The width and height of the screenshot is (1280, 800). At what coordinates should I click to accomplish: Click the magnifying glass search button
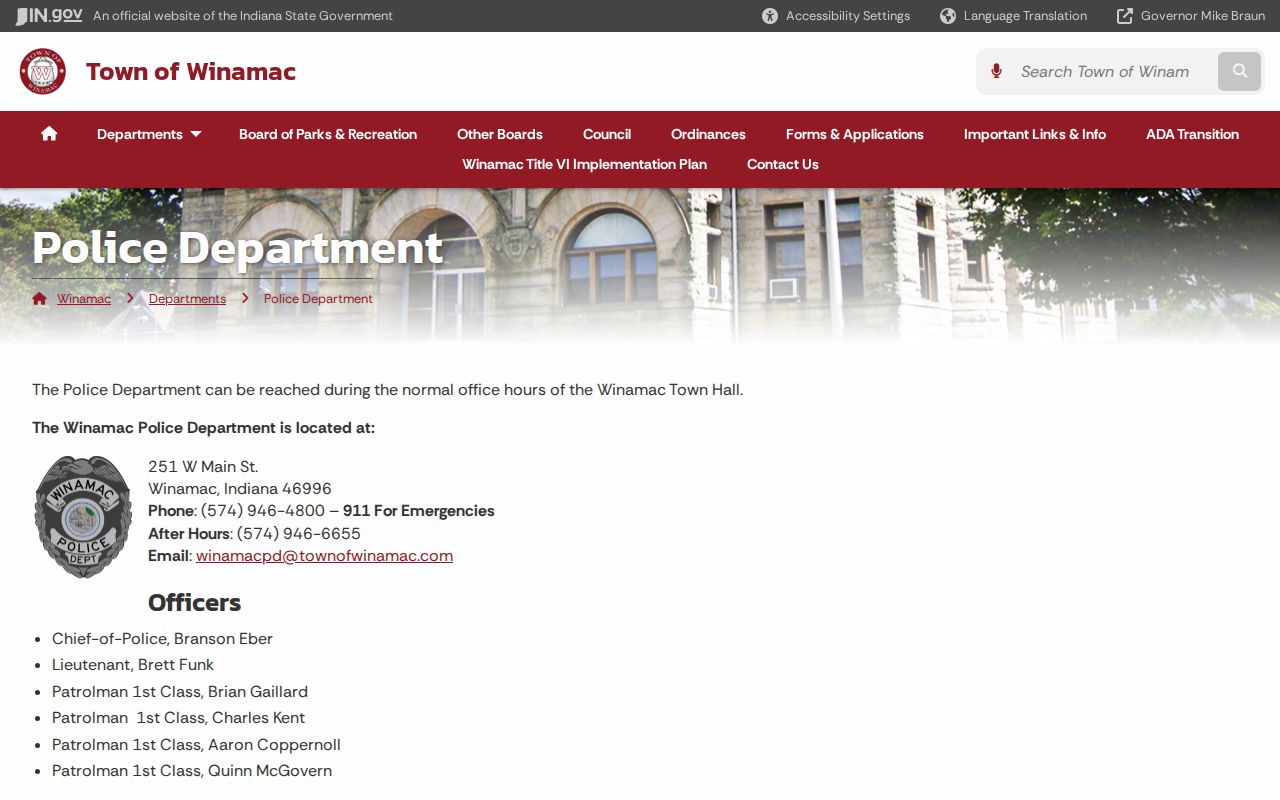coord(1240,71)
